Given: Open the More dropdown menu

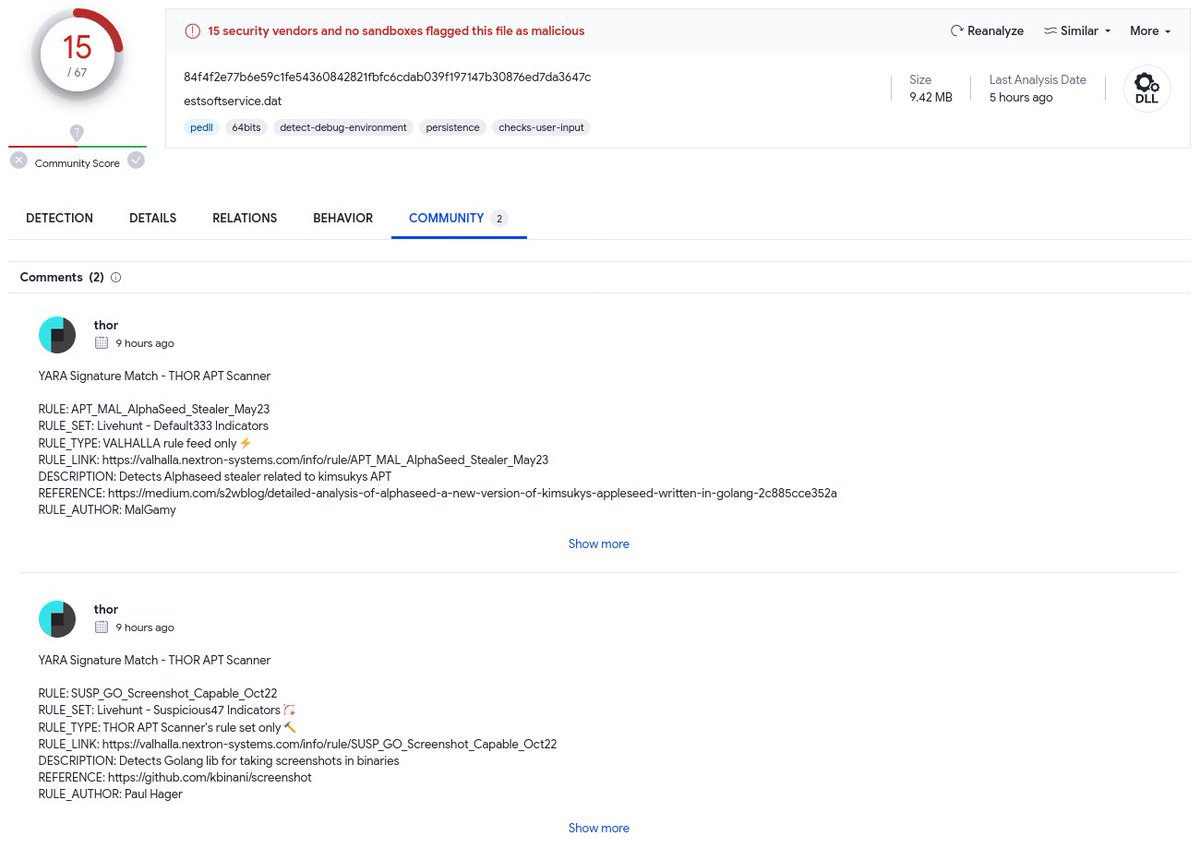Looking at the screenshot, I should [x=1150, y=31].
